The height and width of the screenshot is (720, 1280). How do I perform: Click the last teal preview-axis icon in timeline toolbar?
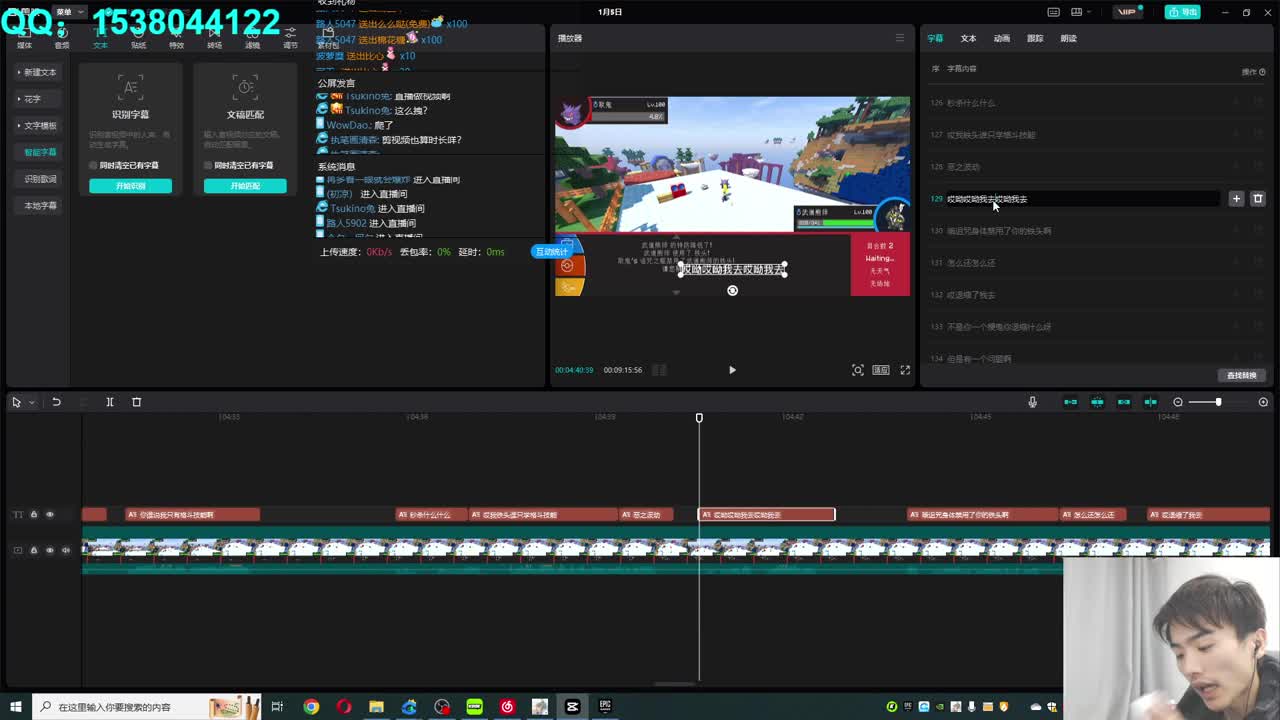point(1151,402)
